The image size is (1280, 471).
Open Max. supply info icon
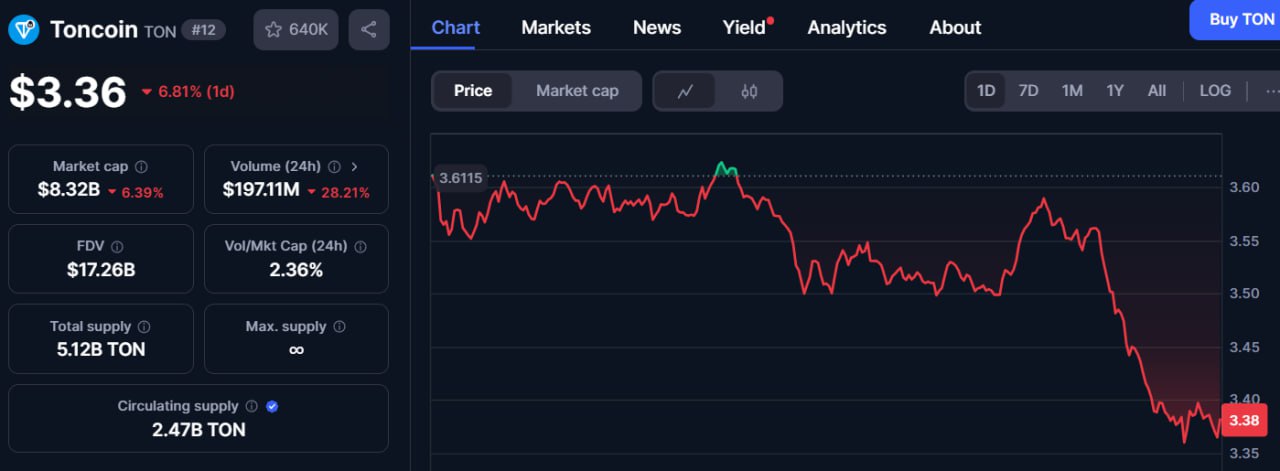[x=340, y=327]
